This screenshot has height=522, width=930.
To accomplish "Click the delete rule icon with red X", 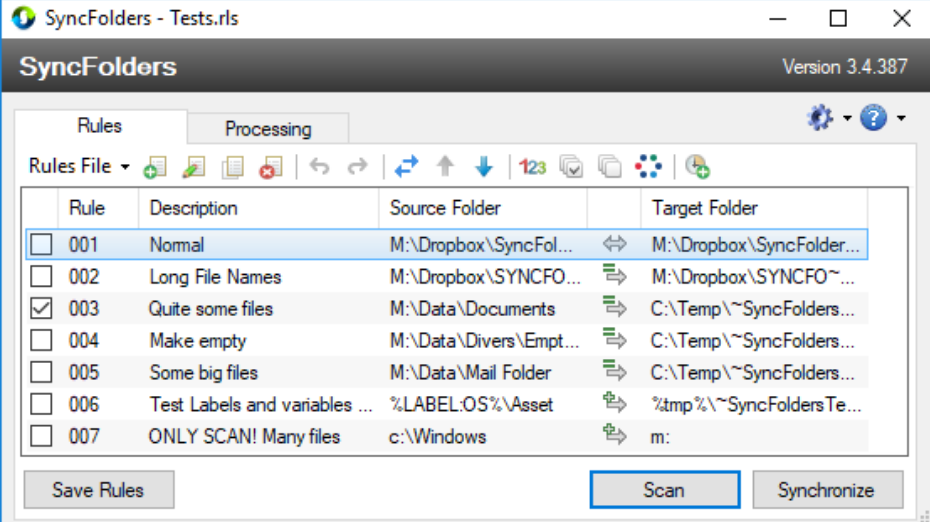I will tap(270, 167).
